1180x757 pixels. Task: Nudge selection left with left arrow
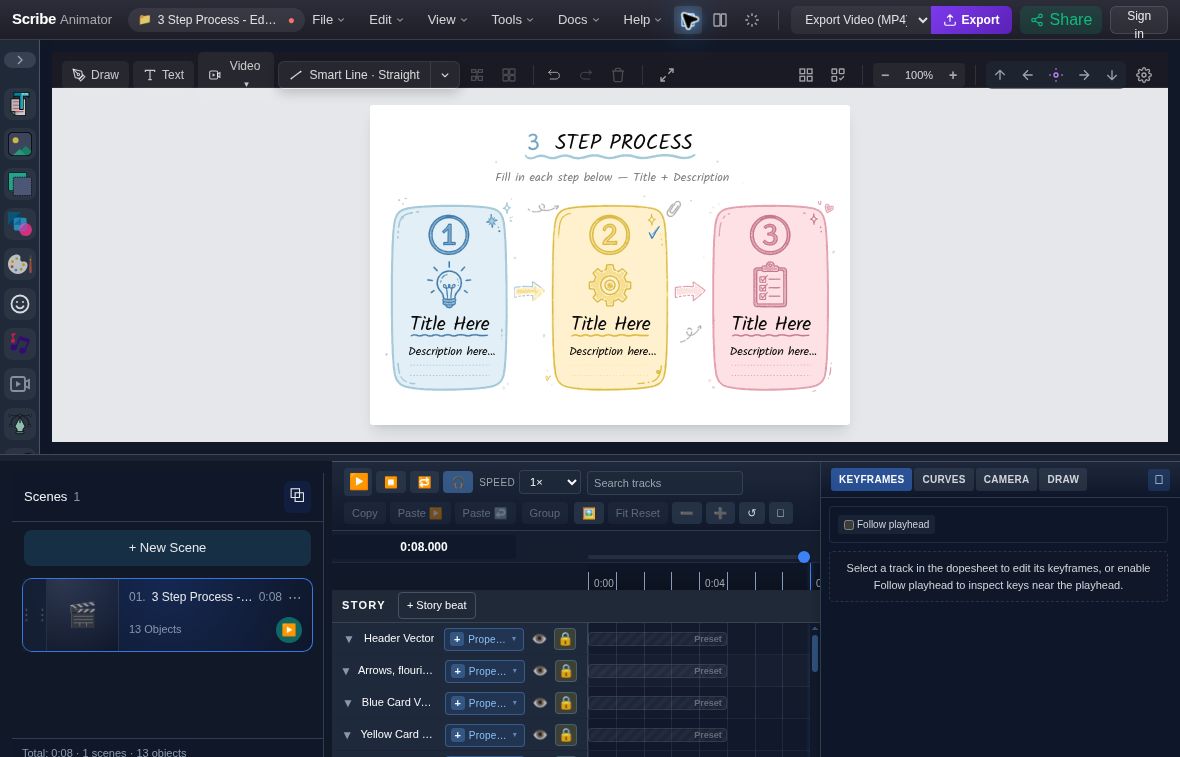tap(1027, 74)
